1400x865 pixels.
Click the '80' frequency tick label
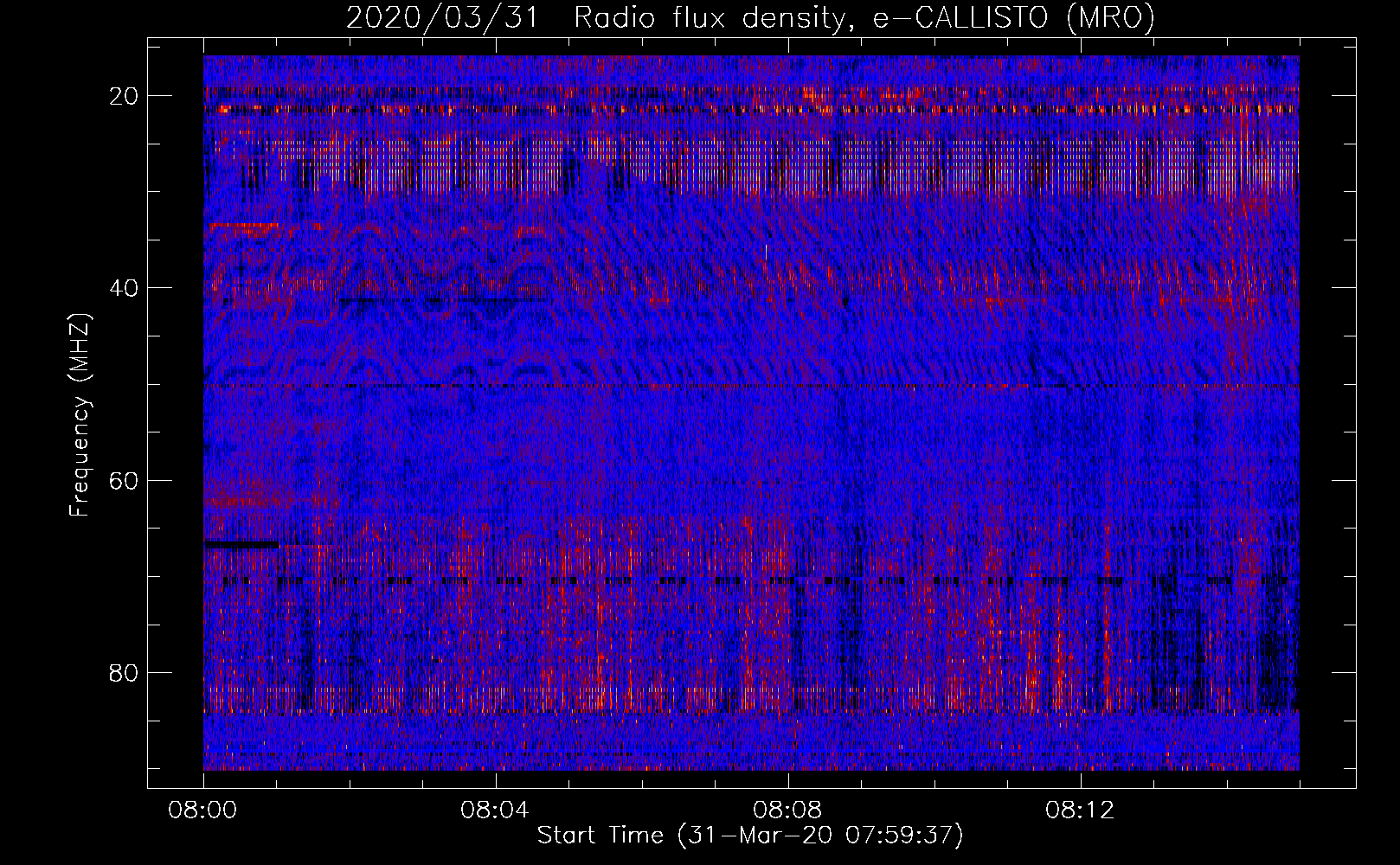click(125, 672)
